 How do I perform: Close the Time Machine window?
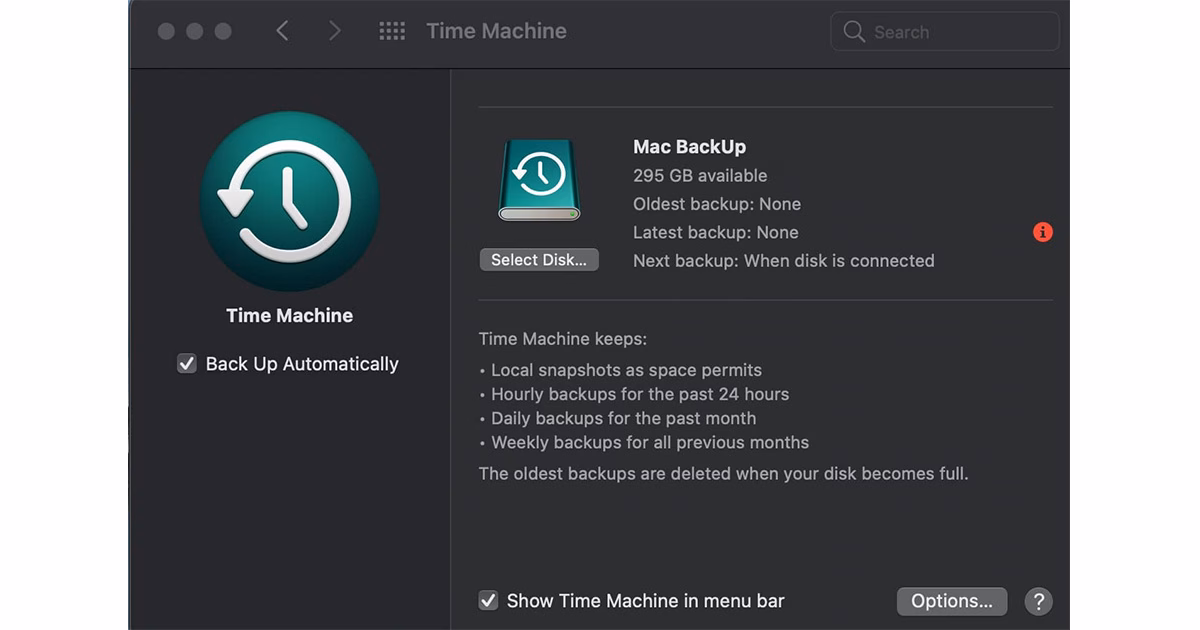(x=166, y=31)
